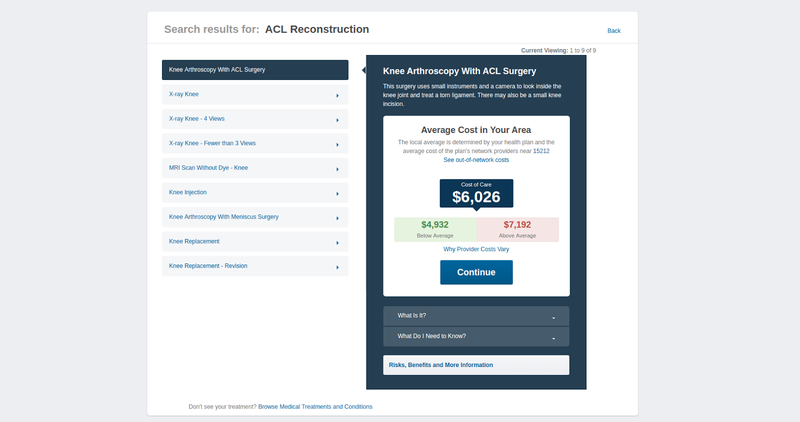
Task: Open Why Provider Costs Vary link
Action: coord(476,249)
